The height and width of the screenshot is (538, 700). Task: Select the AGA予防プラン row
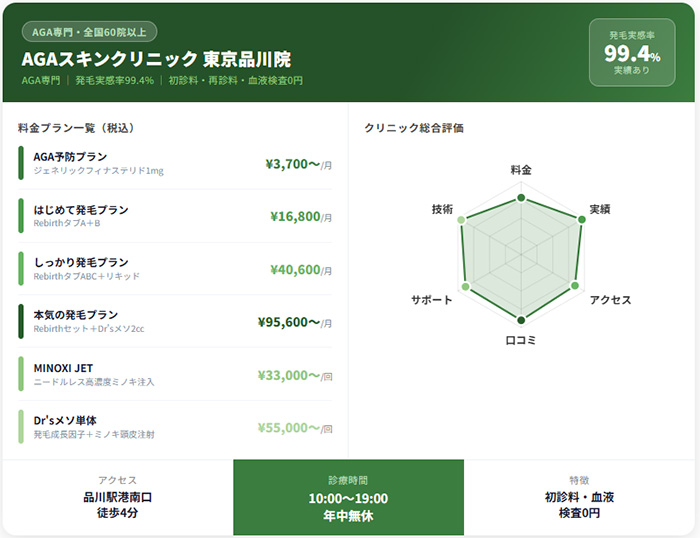click(x=175, y=163)
